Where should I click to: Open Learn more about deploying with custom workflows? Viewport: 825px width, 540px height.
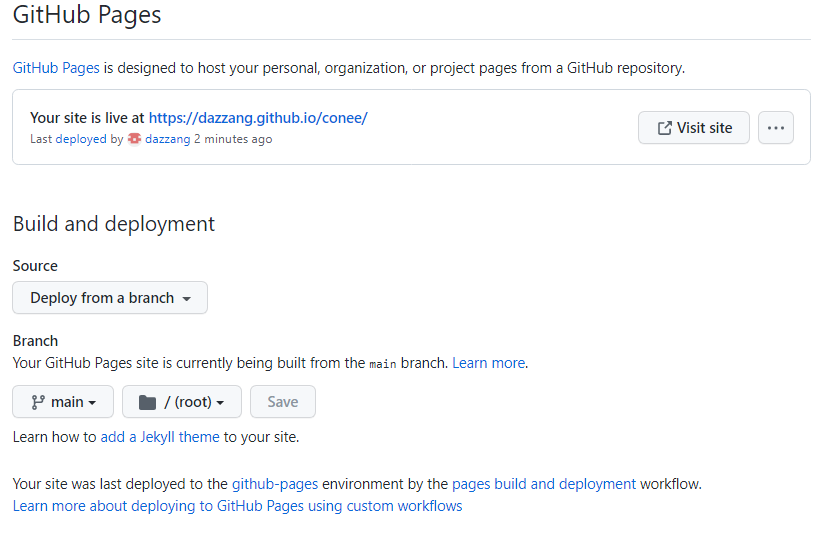[x=238, y=506]
